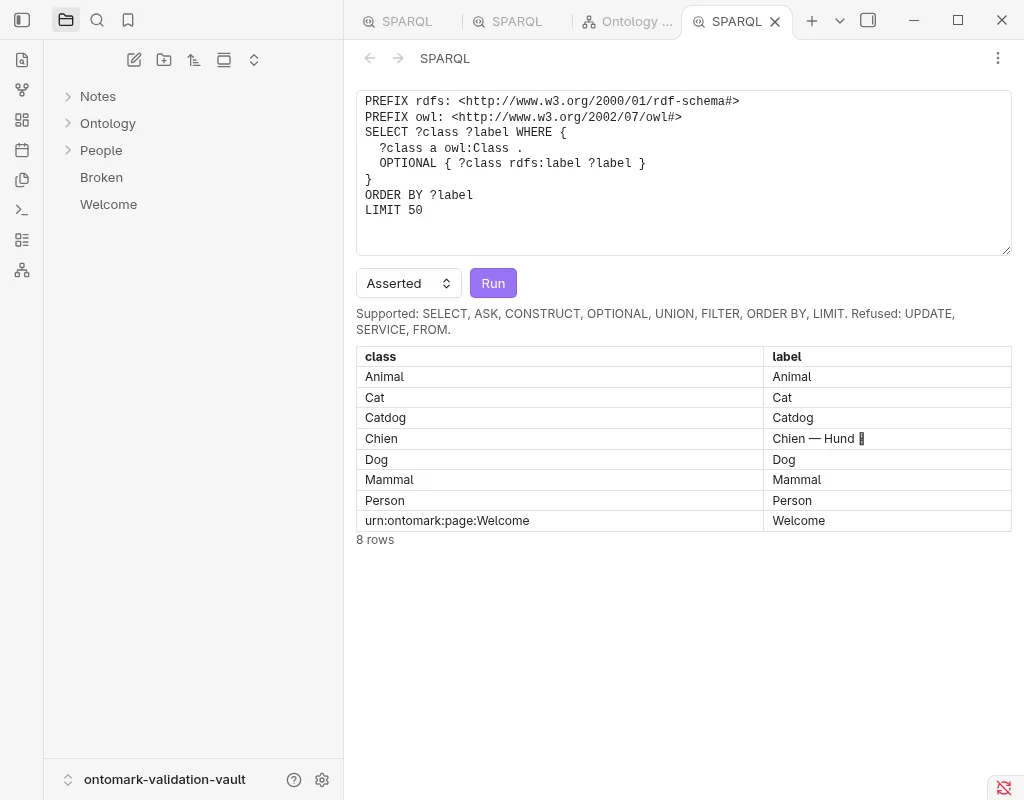The height and width of the screenshot is (800, 1024).
Task: Click auto-reveal current file icon
Action: pyautogui.click(x=224, y=60)
